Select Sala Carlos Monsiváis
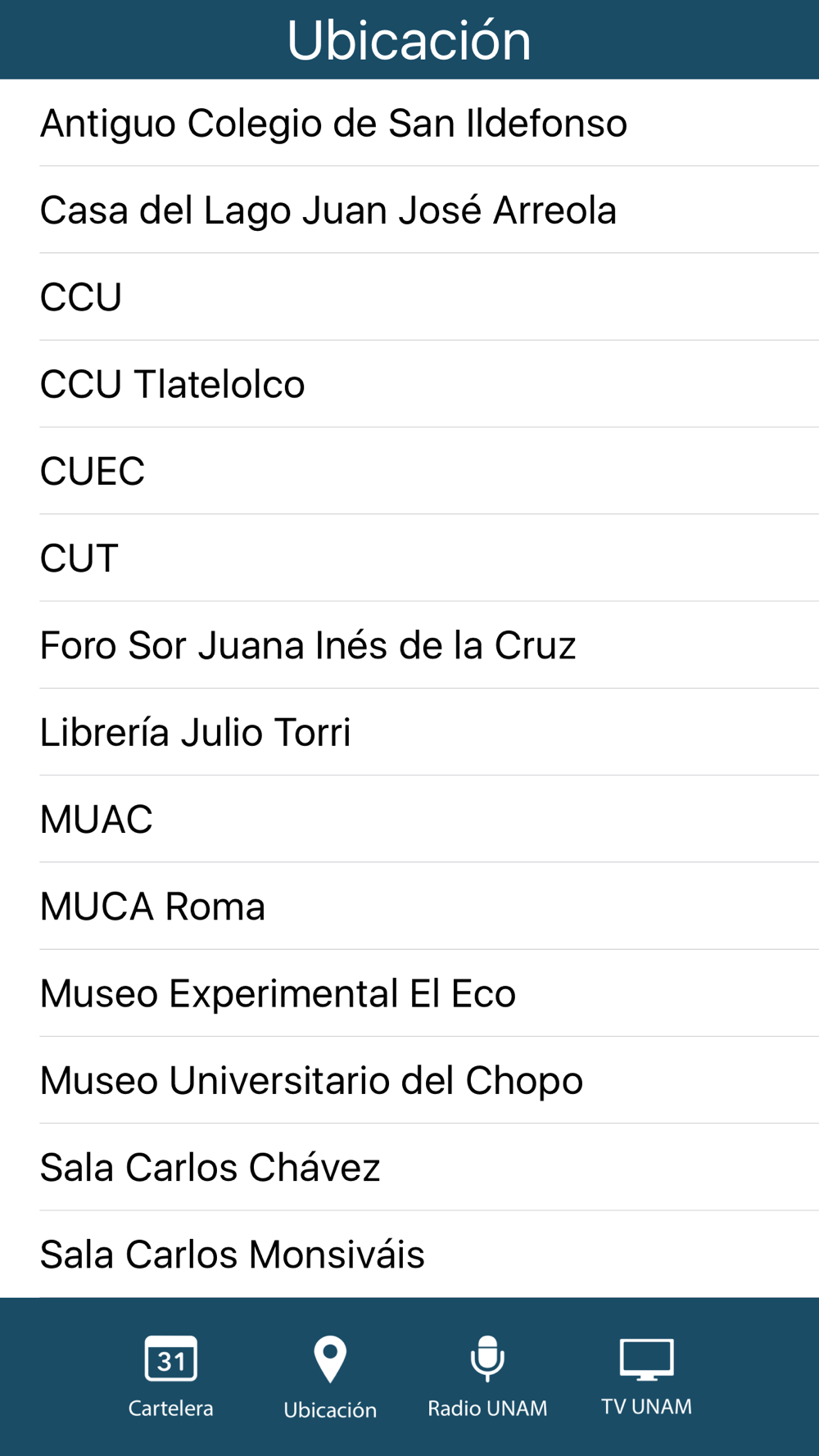 pos(409,1254)
